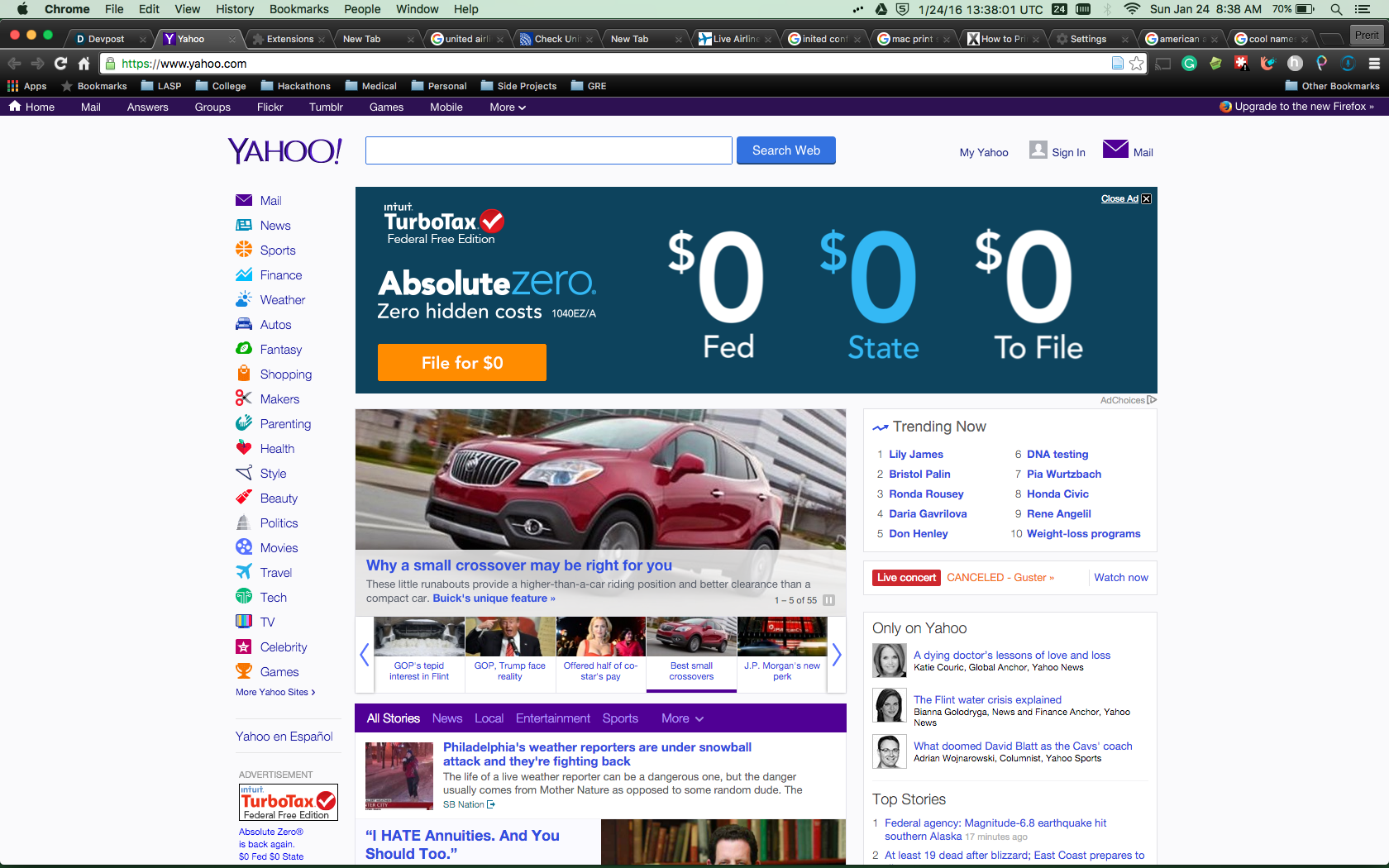
Task: Click the Yahoo search input field
Action: (549, 150)
